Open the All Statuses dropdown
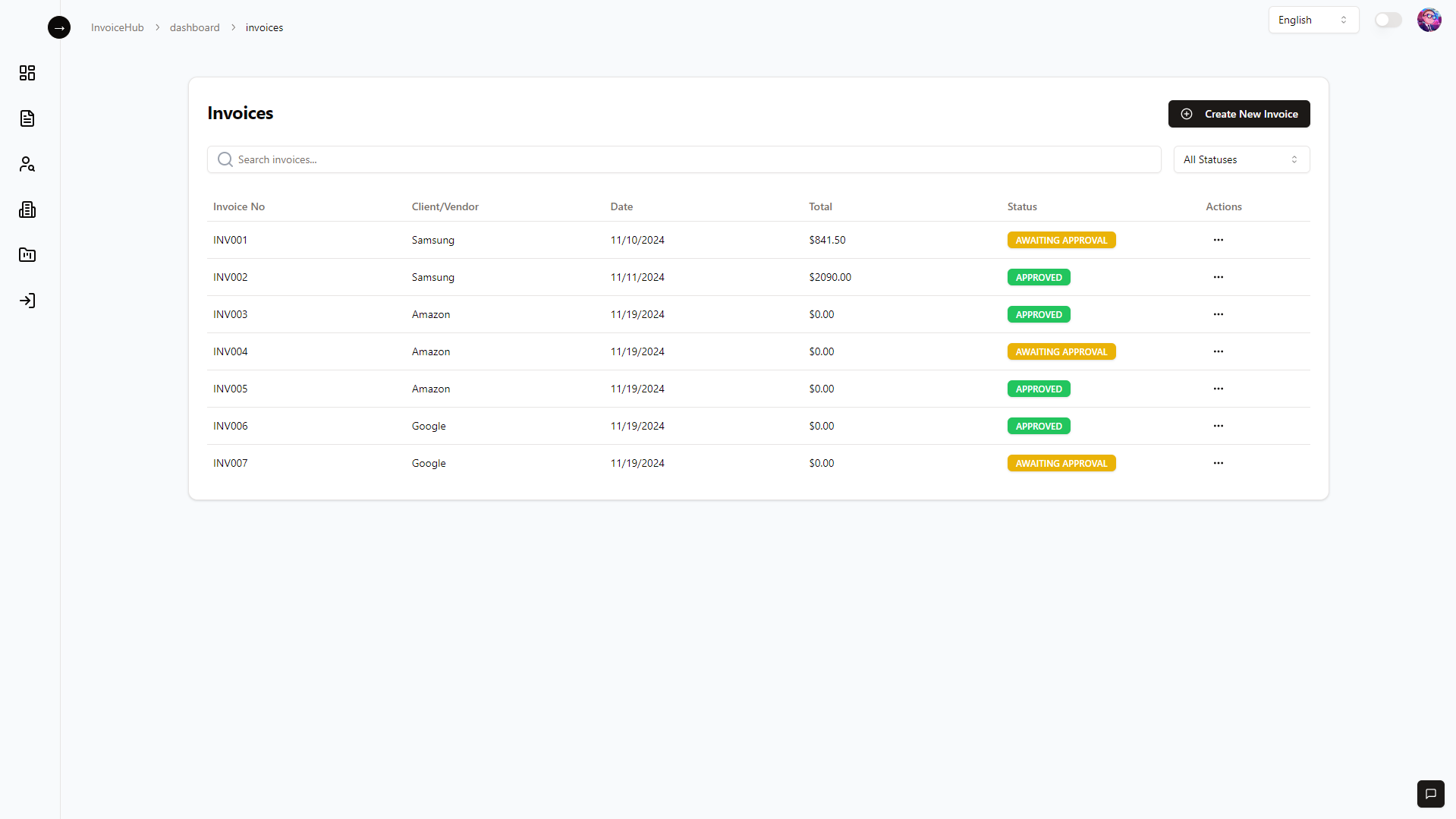The image size is (1456, 819). click(x=1241, y=159)
